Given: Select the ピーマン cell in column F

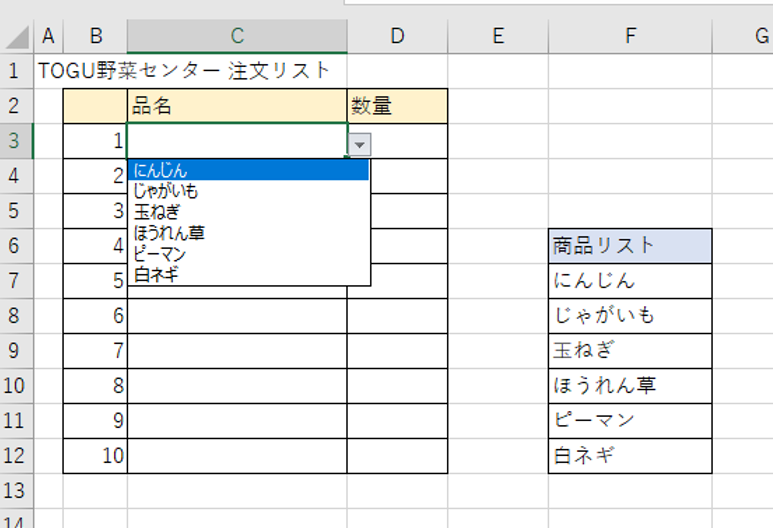Looking at the screenshot, I should (630, 421).
